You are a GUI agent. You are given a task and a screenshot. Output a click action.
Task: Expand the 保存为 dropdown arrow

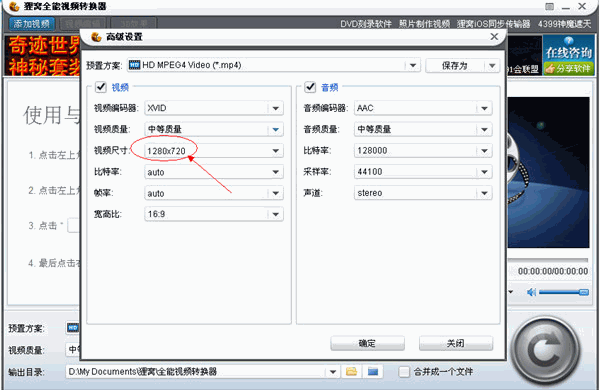492,65
